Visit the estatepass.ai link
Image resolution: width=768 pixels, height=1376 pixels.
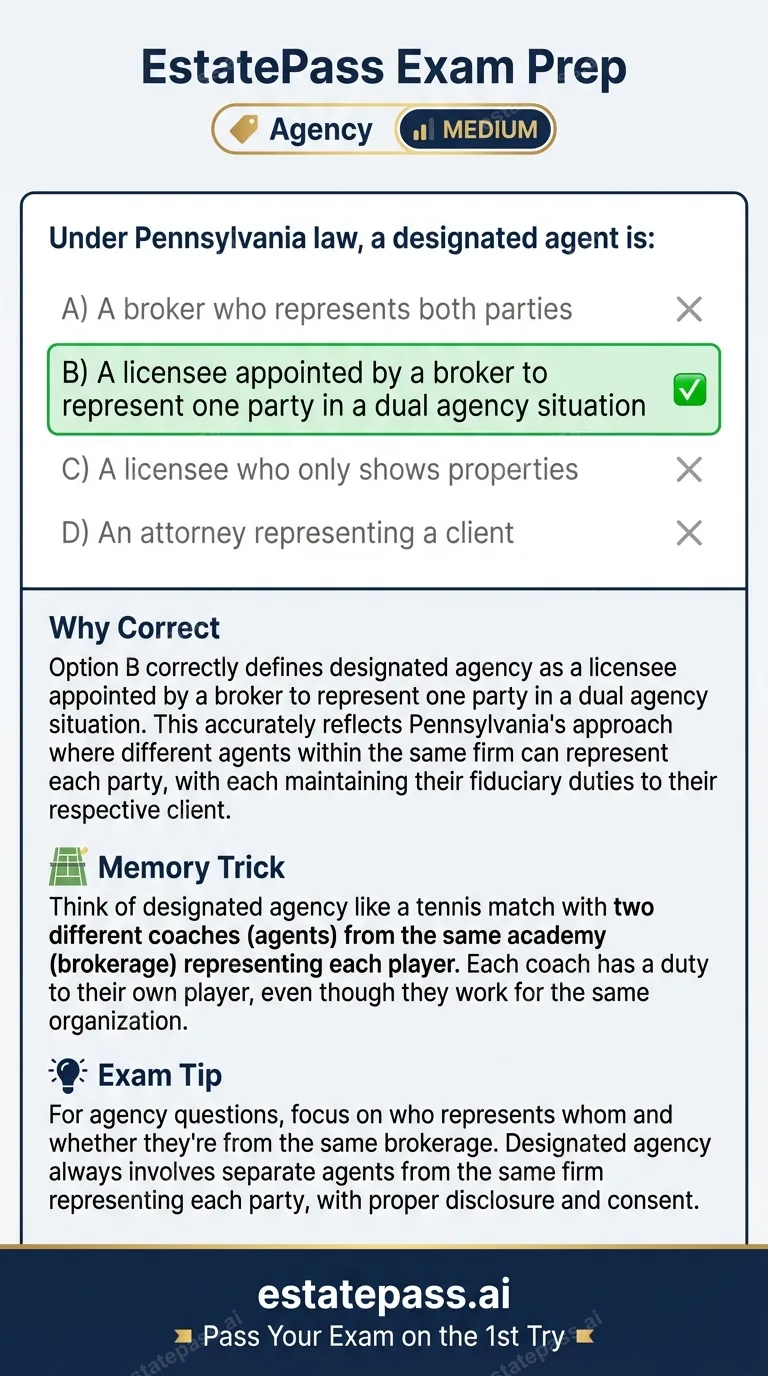coord(384,1294)
